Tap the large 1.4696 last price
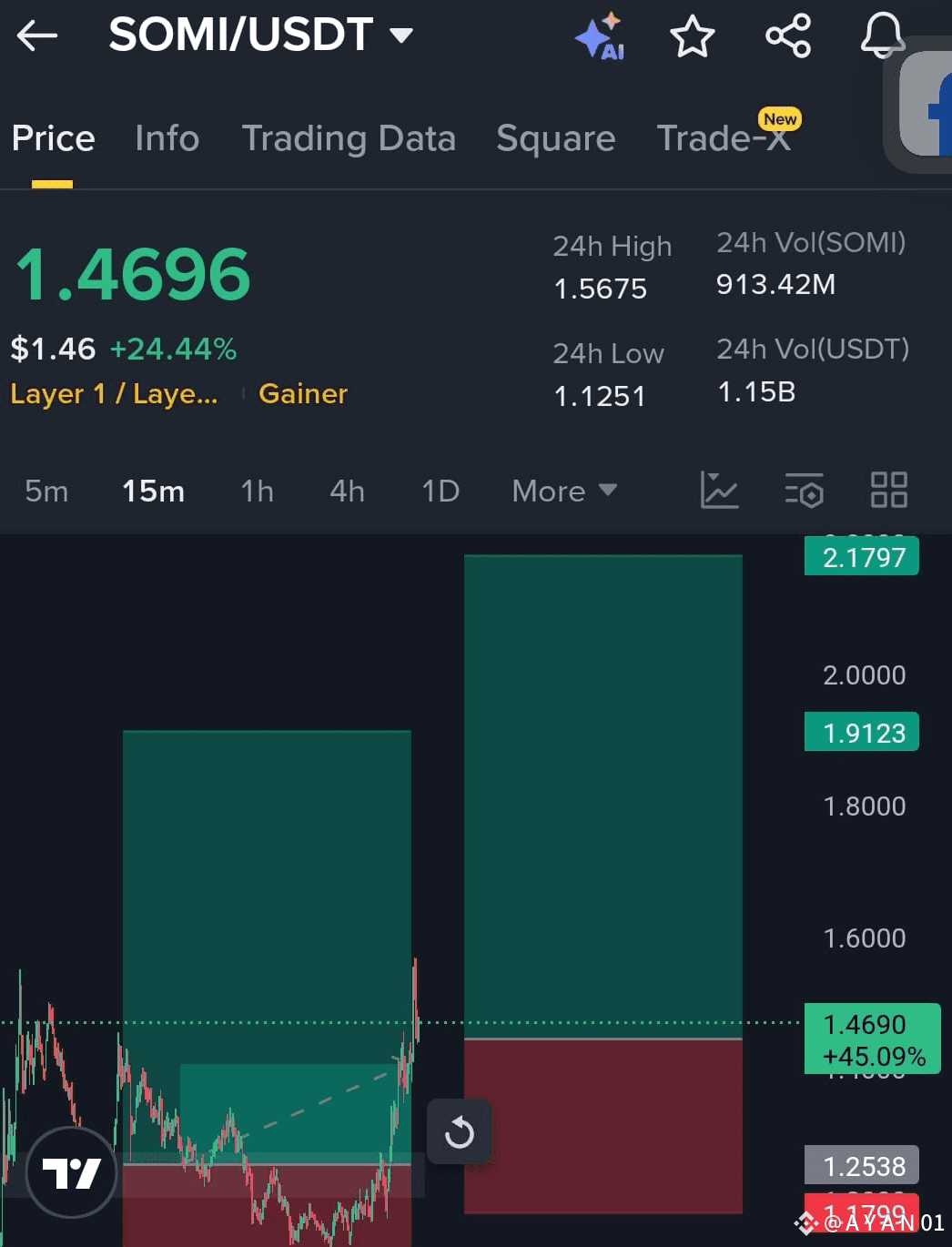 (133, 274)
